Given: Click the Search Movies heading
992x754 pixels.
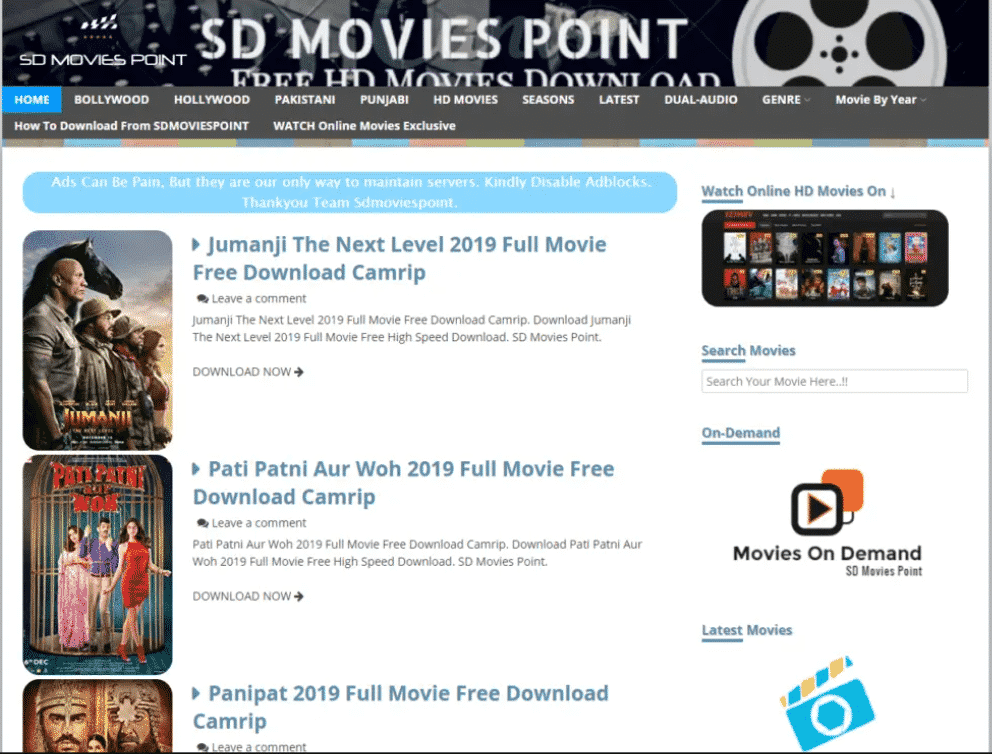Looking at the screenshot, I should point(748,350).
